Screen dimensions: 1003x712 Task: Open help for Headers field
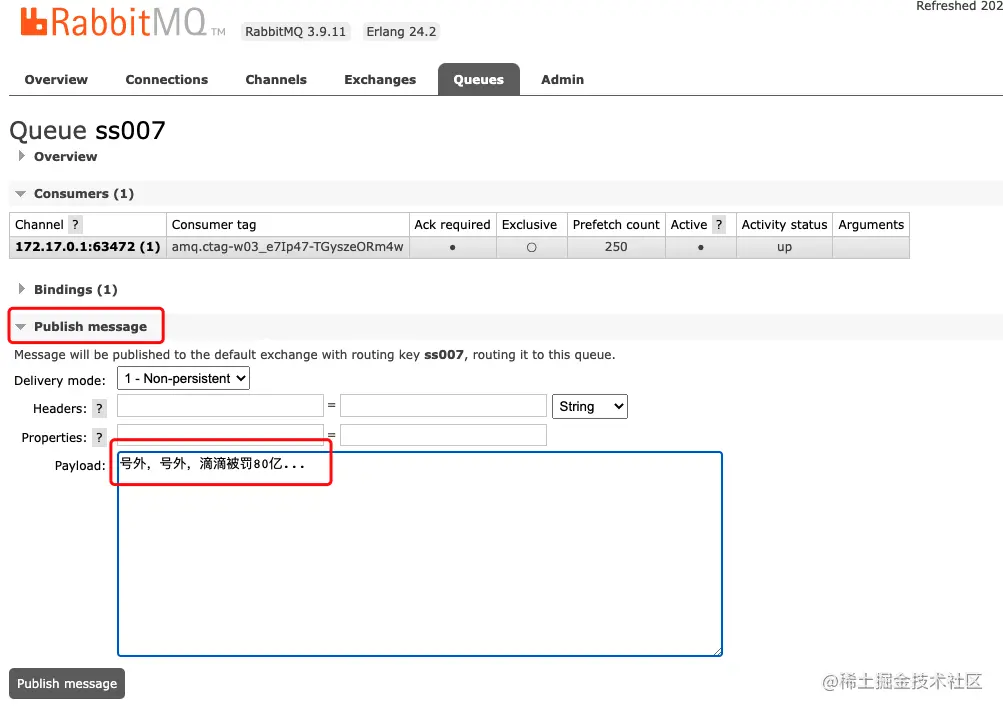tap(99, 409)
